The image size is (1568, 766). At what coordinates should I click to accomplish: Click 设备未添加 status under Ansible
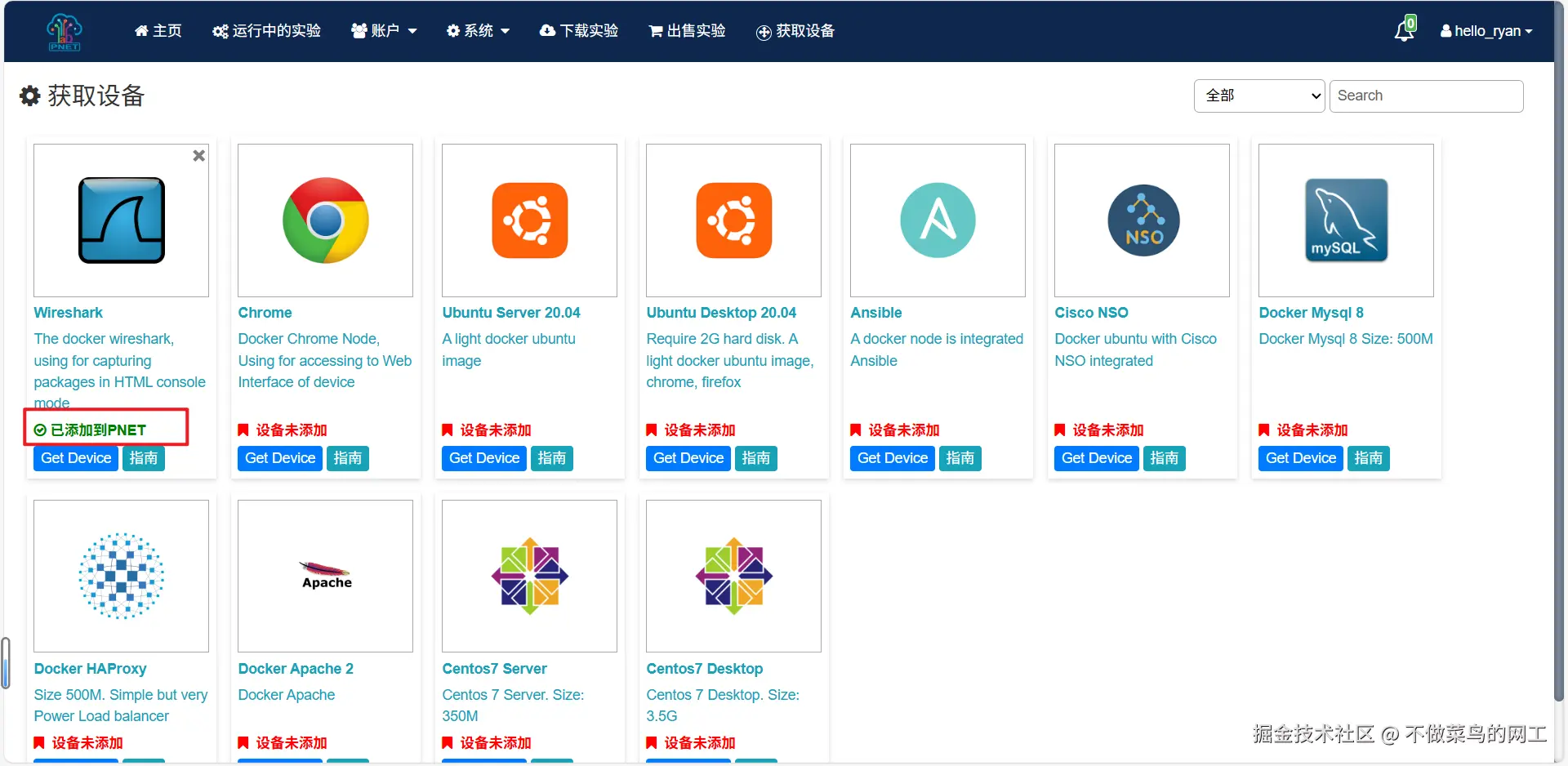click(895, 430)
